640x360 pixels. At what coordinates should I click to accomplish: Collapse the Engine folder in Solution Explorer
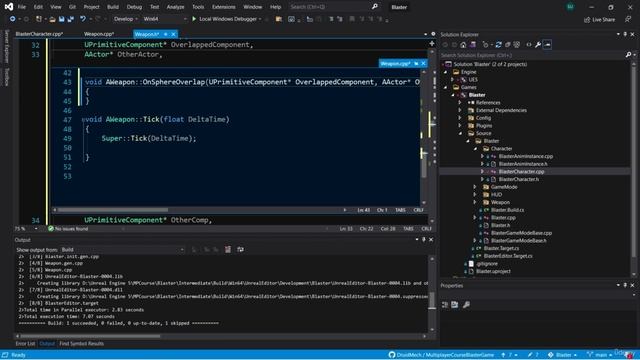tap(446, 72)
